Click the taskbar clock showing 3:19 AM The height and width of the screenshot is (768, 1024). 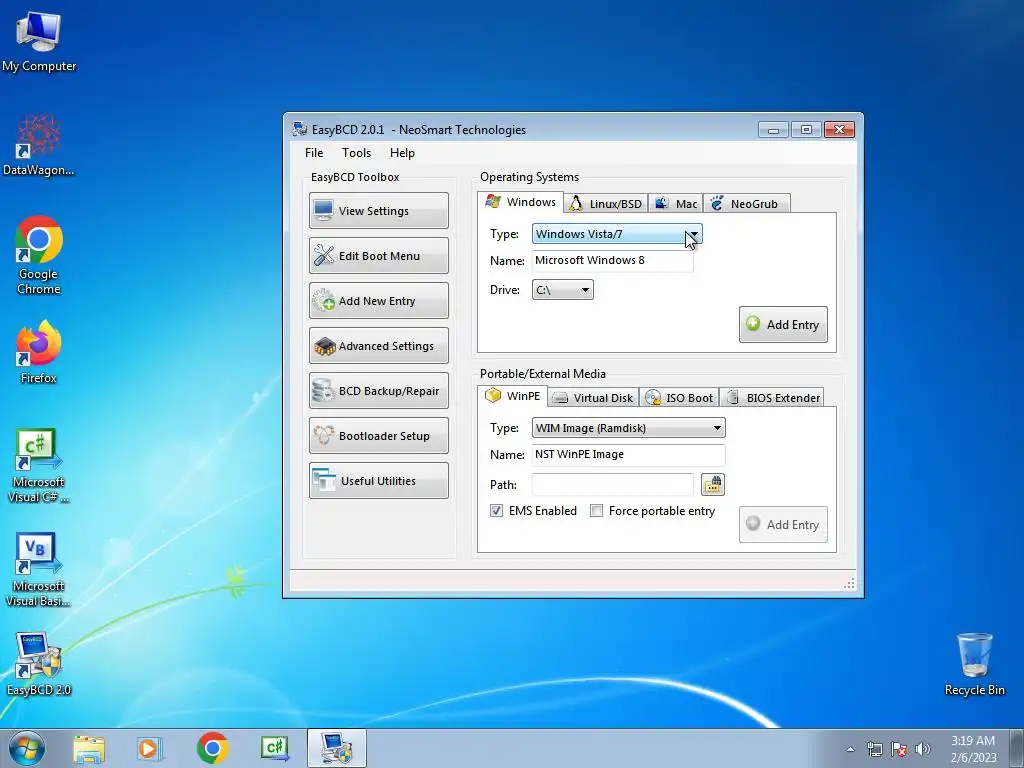973,749
